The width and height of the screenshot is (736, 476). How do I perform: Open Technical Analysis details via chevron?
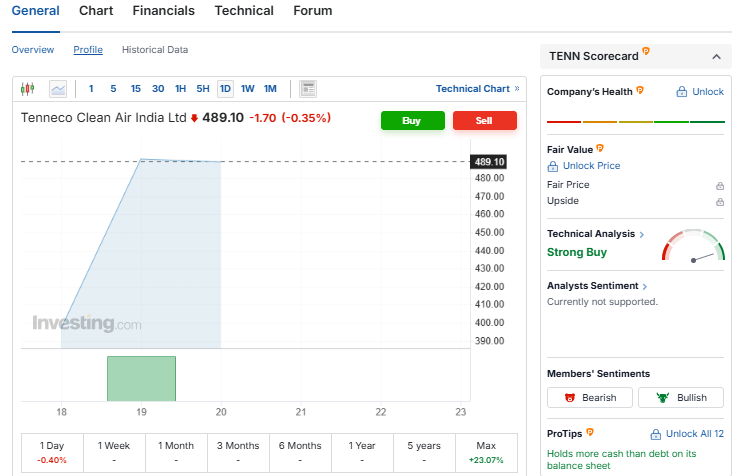[x=642, y=235]
